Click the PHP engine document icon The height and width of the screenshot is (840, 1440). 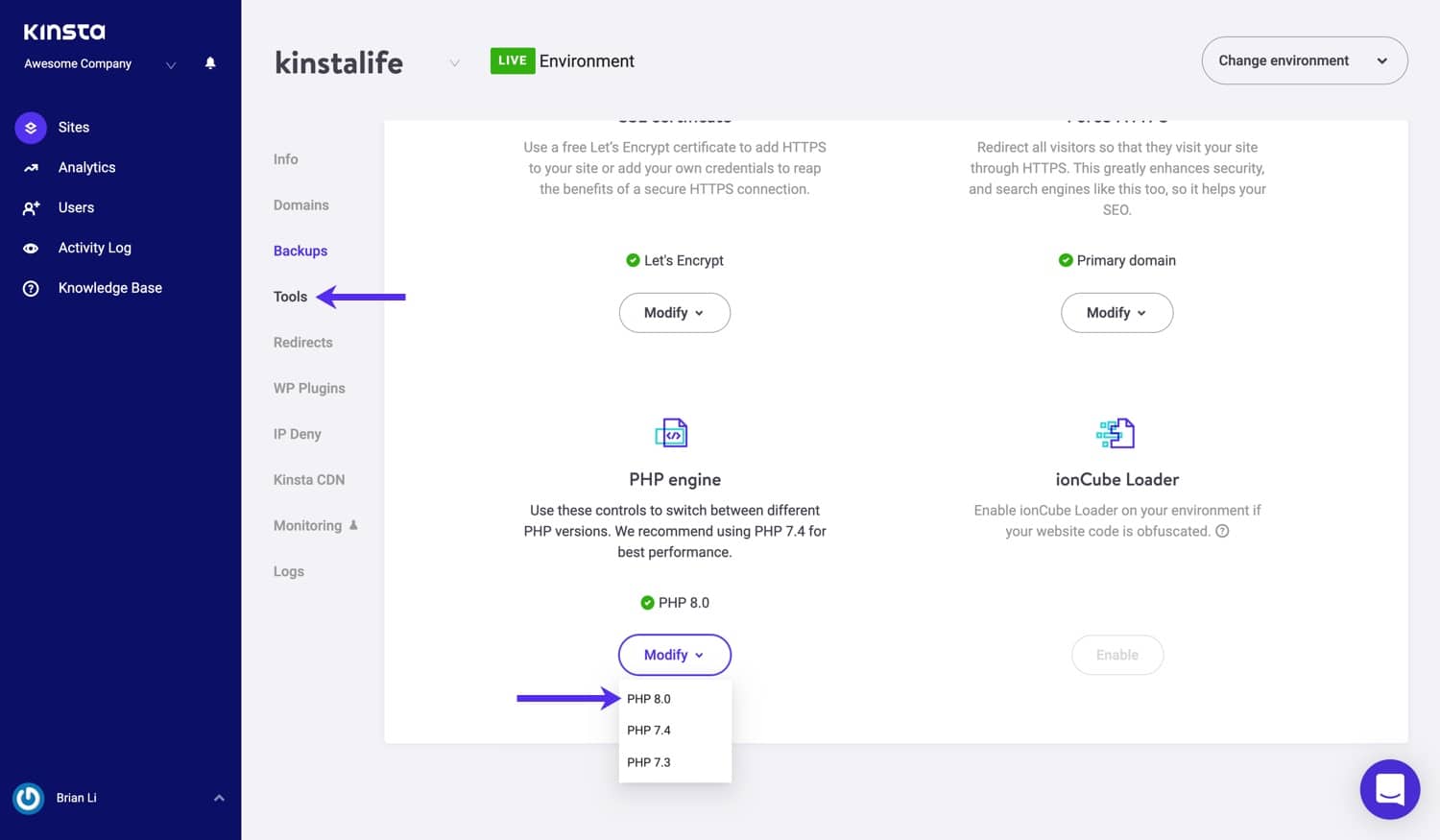click(674, 433)
